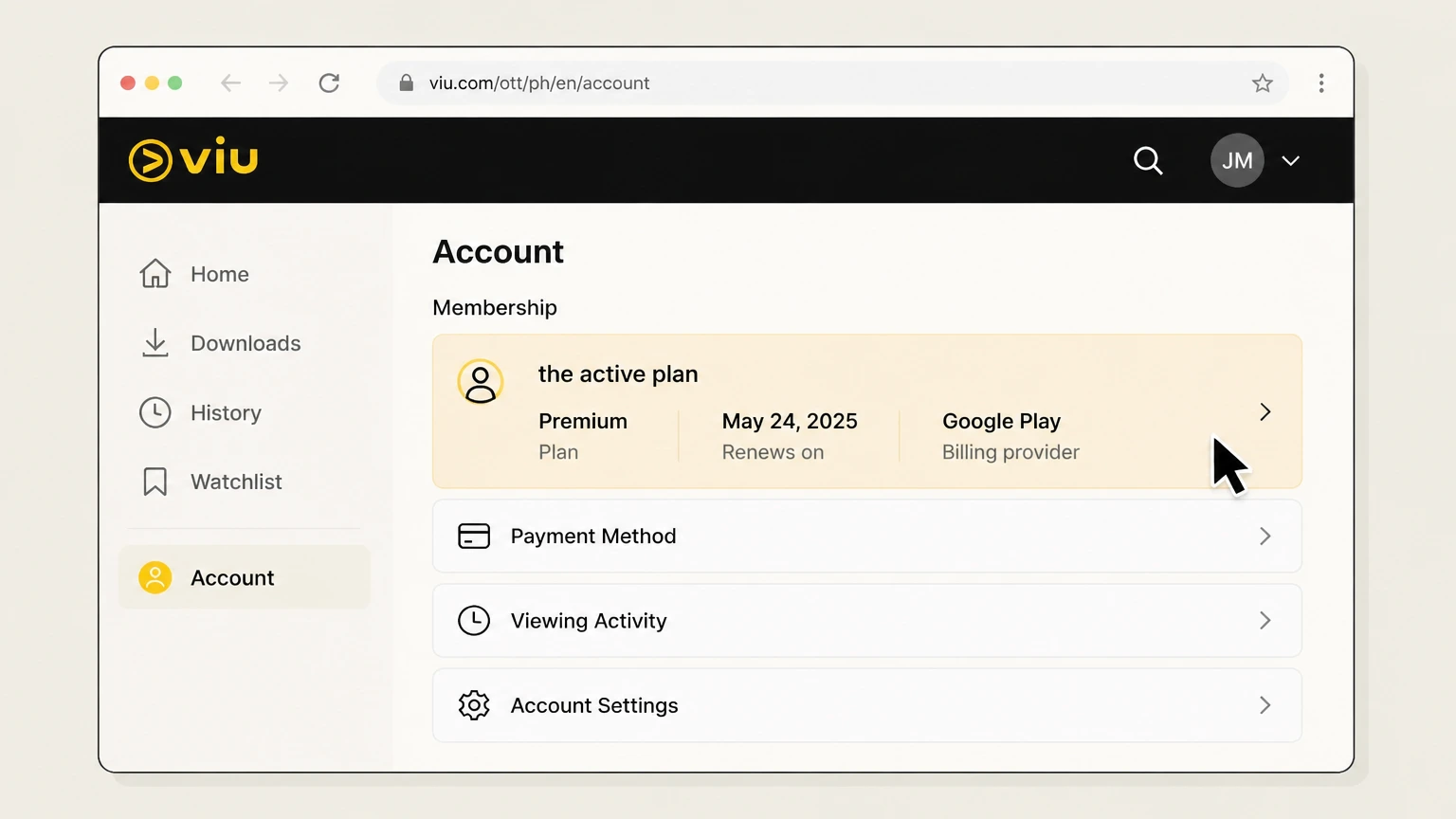Click the "Premium" plan value
Viewport: 1456px width, 819px height.
(583, 421)
